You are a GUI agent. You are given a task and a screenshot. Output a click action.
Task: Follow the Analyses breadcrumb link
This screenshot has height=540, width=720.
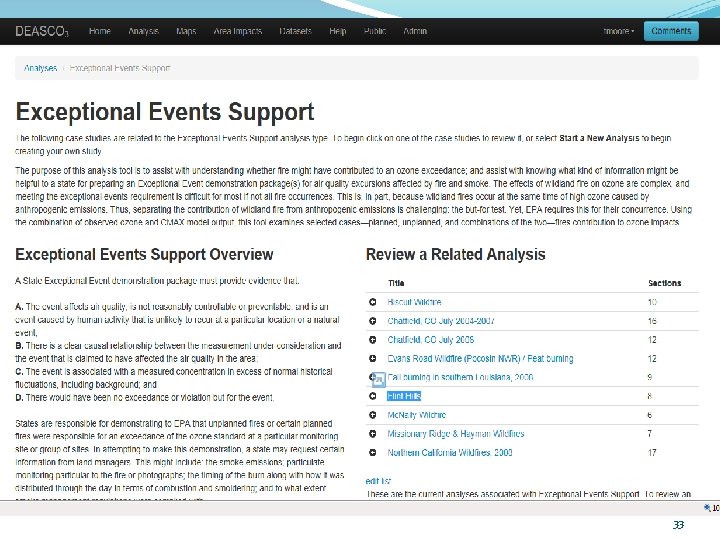click(x=40, y=68)
